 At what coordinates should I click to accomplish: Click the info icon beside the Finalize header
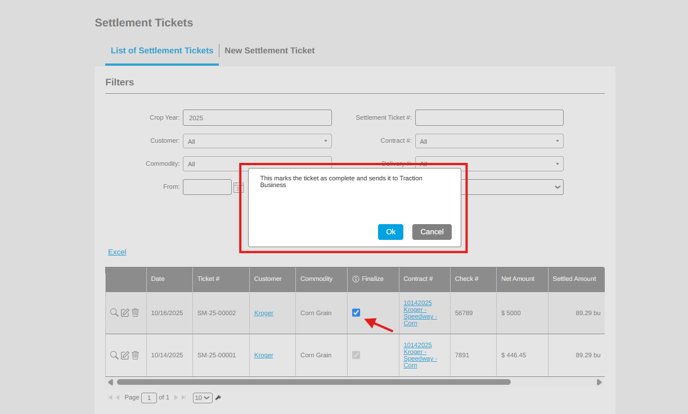click(355, 280)
